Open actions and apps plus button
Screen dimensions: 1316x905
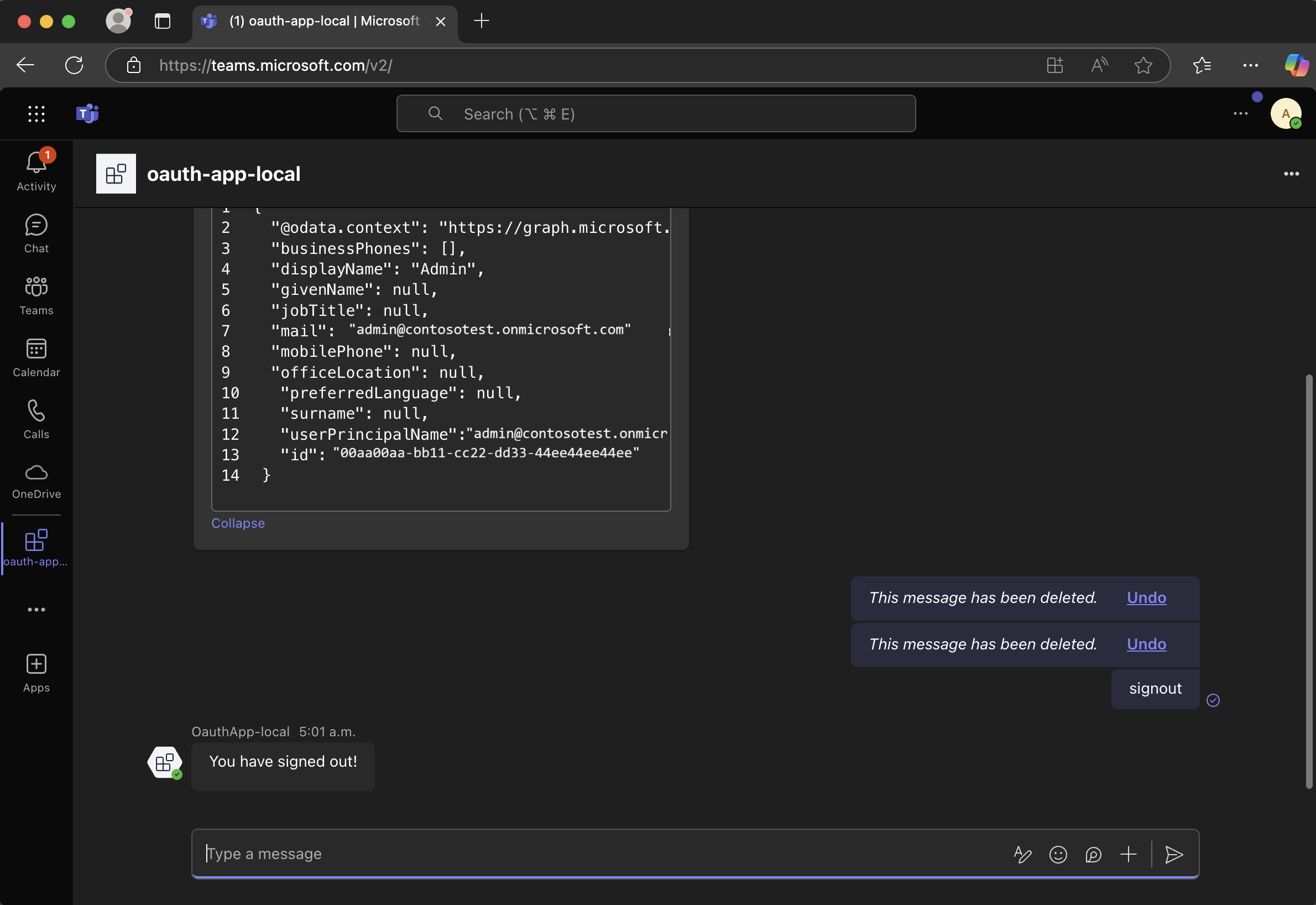[x=1128, y=854]
